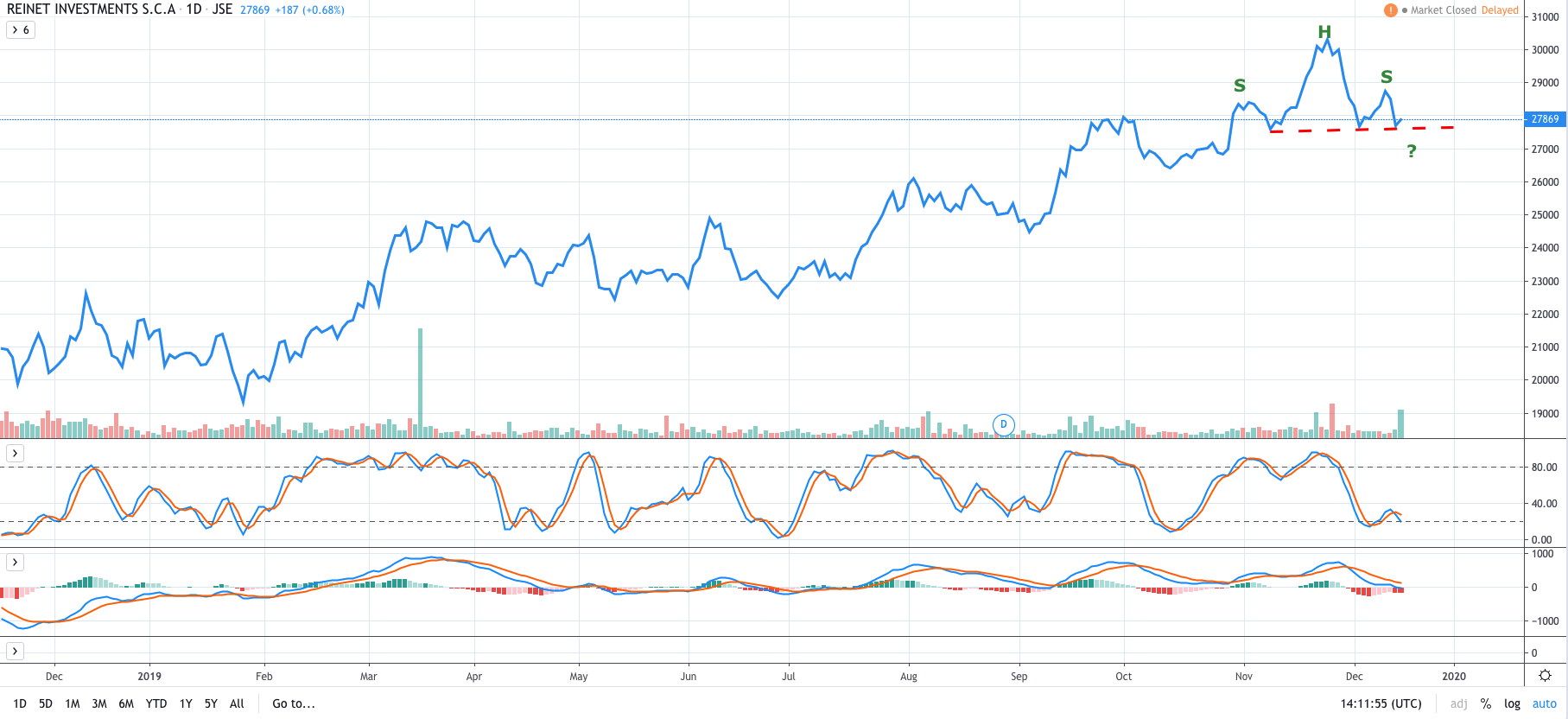1568x719 pixels.
Task: Click the 27869 last price in the title
Action: (x=255, y=10)
